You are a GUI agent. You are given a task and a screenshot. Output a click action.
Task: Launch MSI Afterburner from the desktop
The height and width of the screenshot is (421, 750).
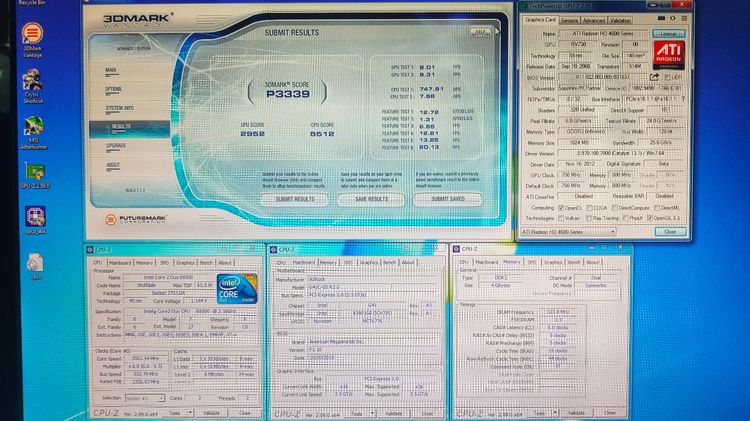33,133
